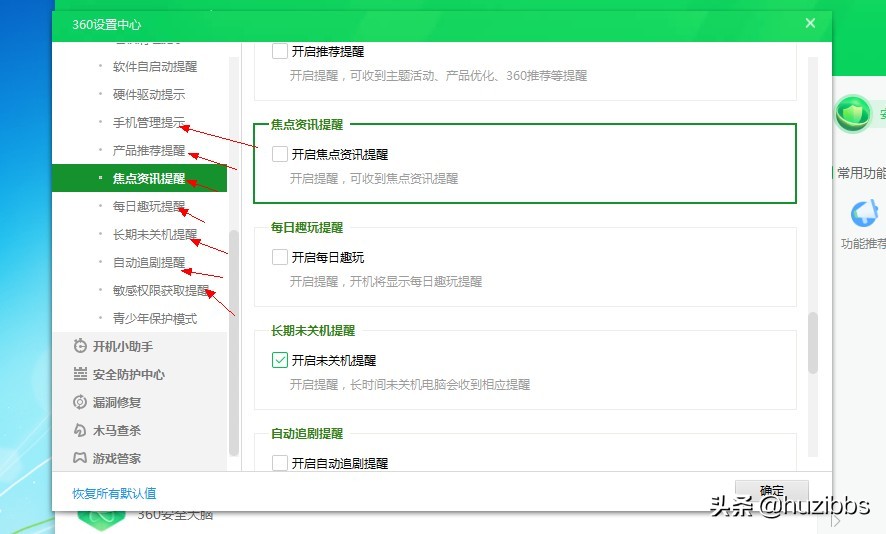The width and height of the screenshot is (886, 534).
Task: Open 开机小助手 settings section icon
Action: click(x=80, y=346)
